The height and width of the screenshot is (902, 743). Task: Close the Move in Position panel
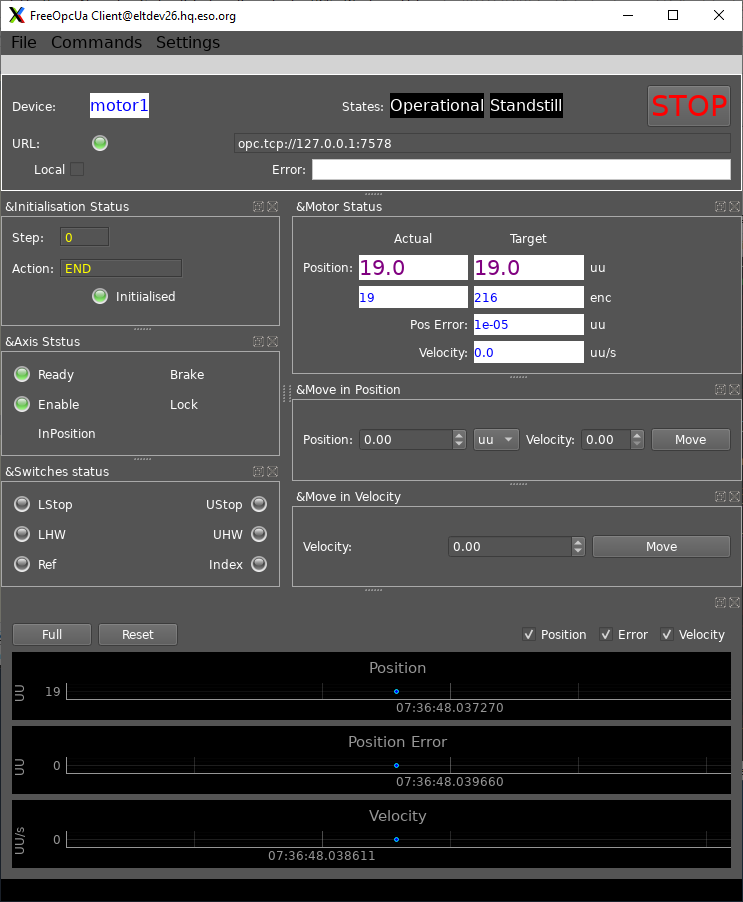(x=734, y=389)
